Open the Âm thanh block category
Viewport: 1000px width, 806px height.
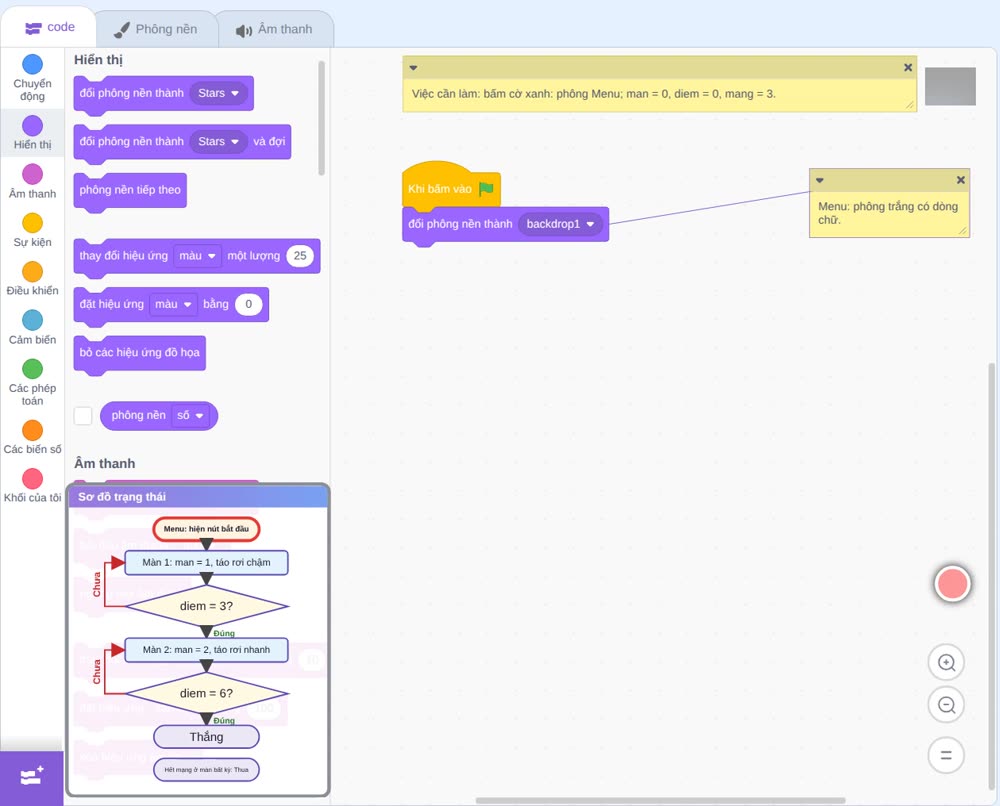click(x=33, y=182)
